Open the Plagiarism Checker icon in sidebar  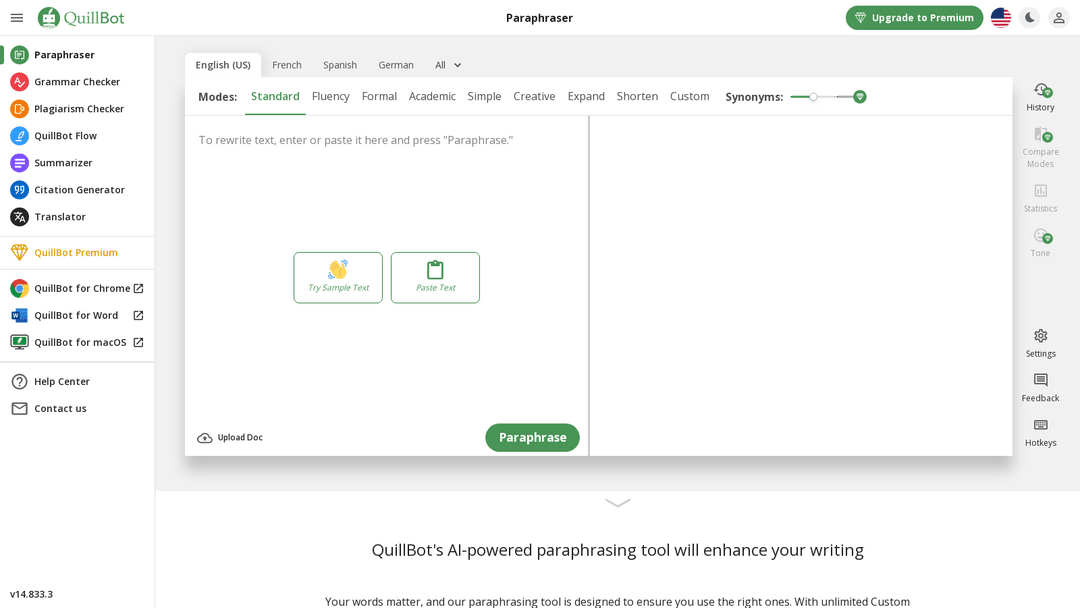pos(19,109)
